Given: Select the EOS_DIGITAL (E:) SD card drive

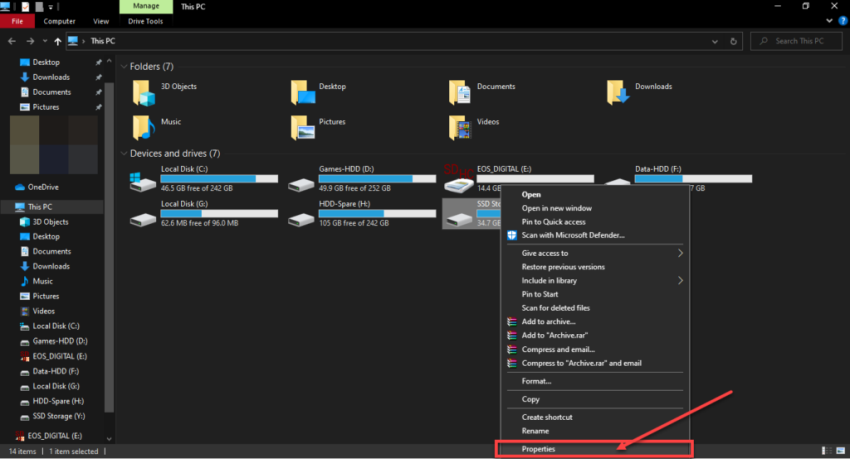Looking at the screenshot, I should [x=459, y=179].
